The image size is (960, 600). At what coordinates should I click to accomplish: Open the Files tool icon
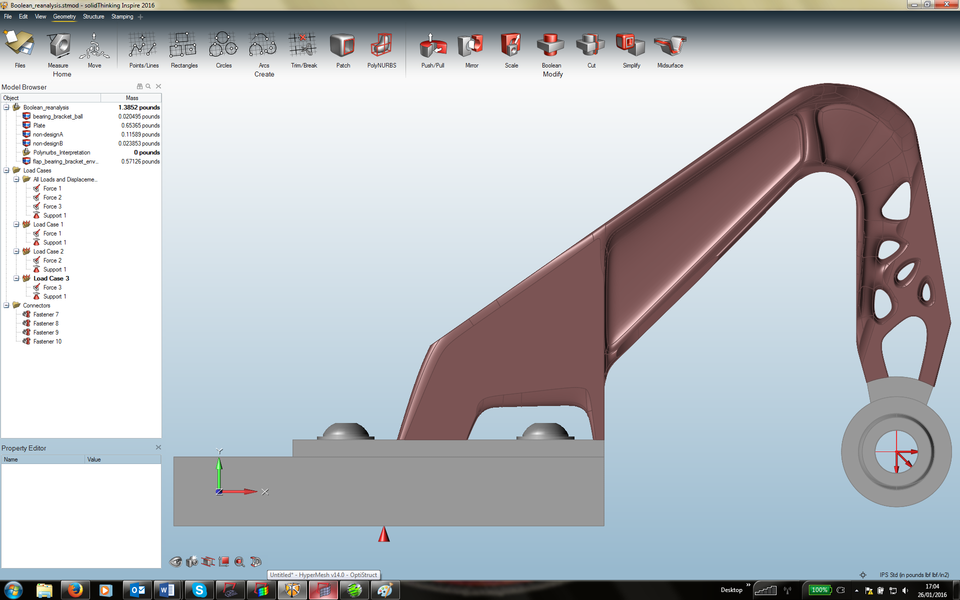click(20, 45)
